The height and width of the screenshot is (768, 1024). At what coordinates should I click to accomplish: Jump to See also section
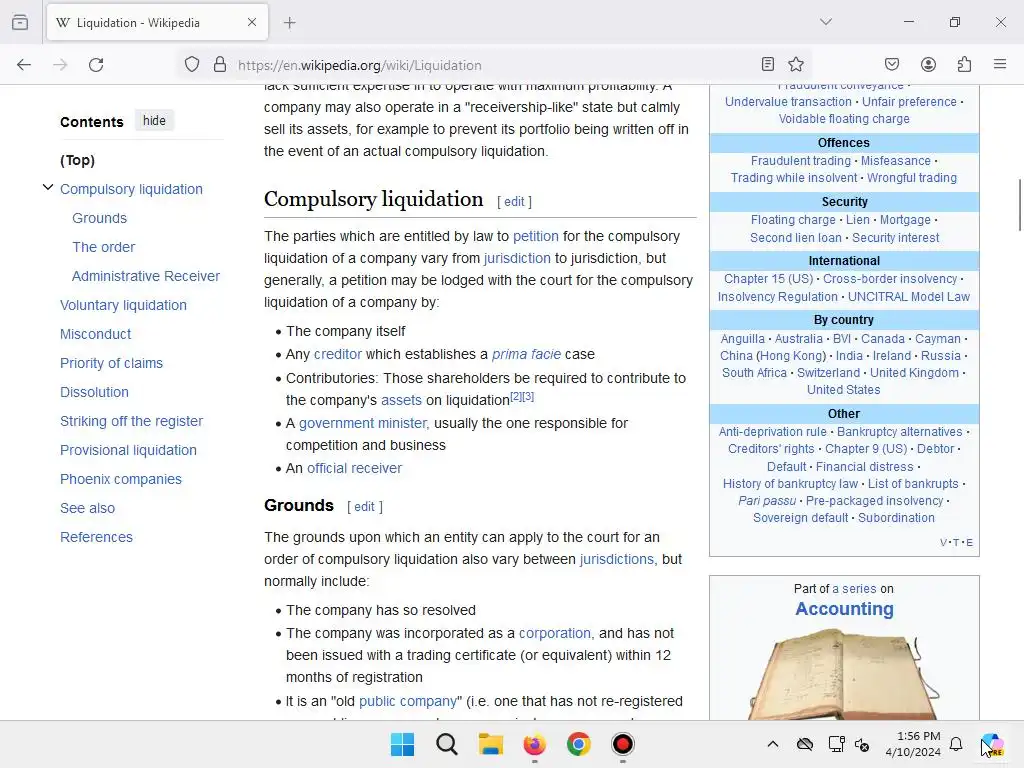tap(88, 508)
